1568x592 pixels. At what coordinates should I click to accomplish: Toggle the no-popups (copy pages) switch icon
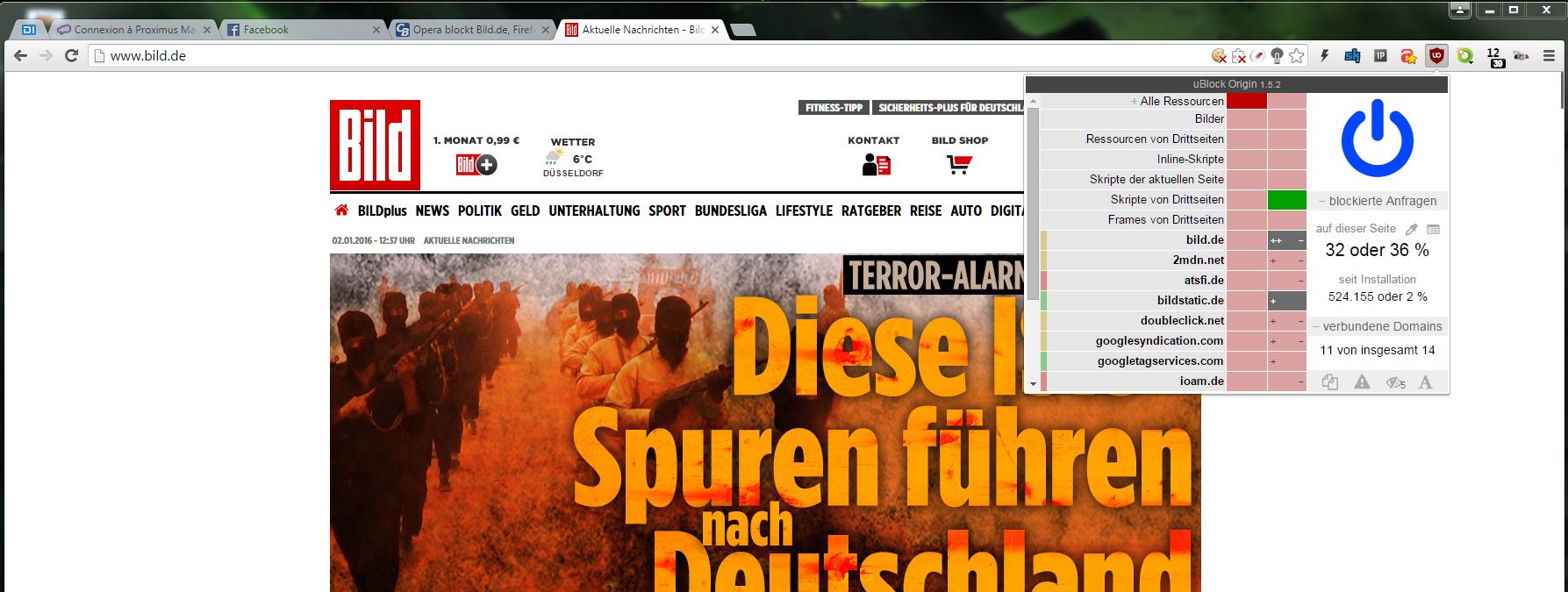point(1330,382)
